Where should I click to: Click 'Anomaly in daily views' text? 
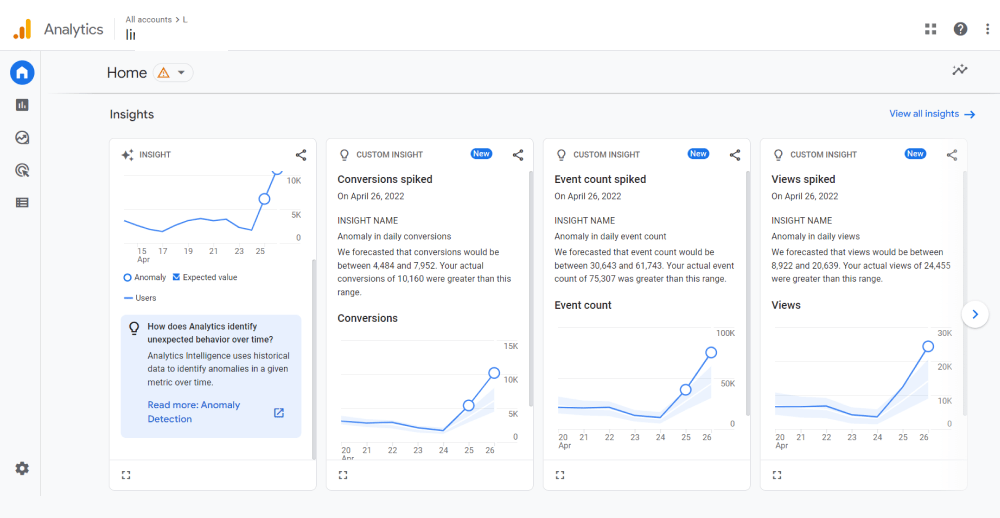tap(816, 236)
